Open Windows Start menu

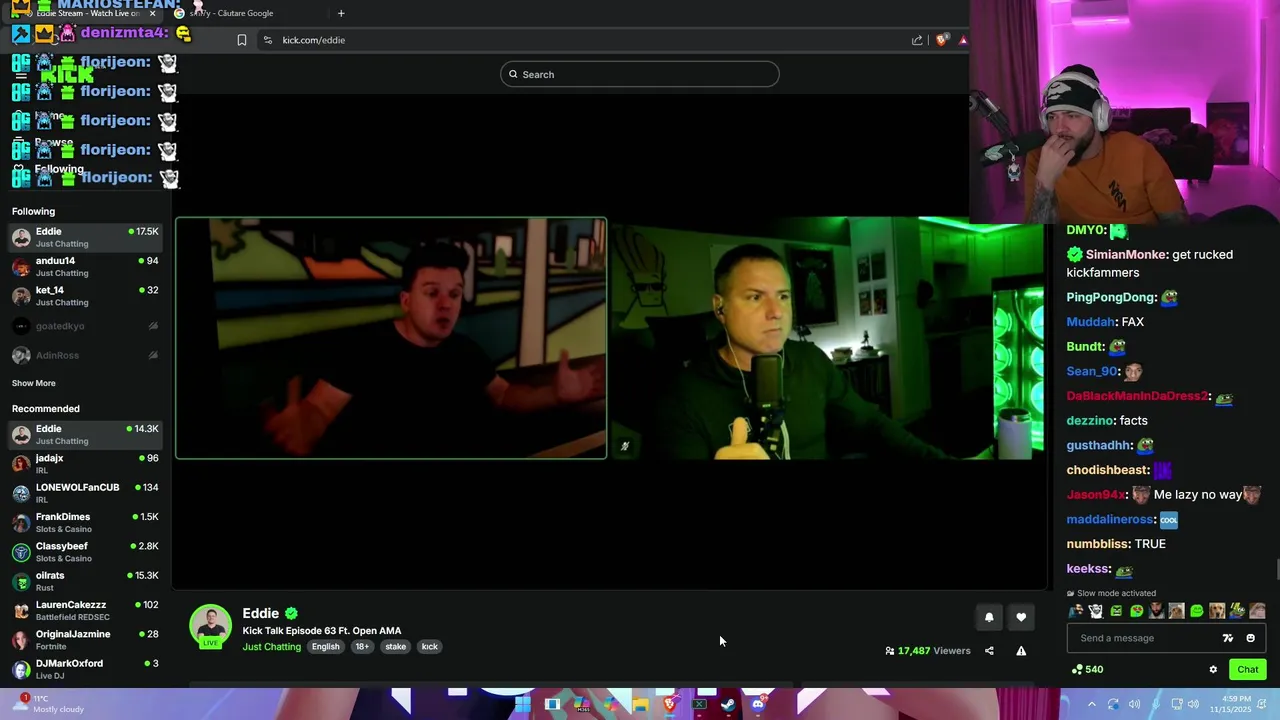point(522,704)
